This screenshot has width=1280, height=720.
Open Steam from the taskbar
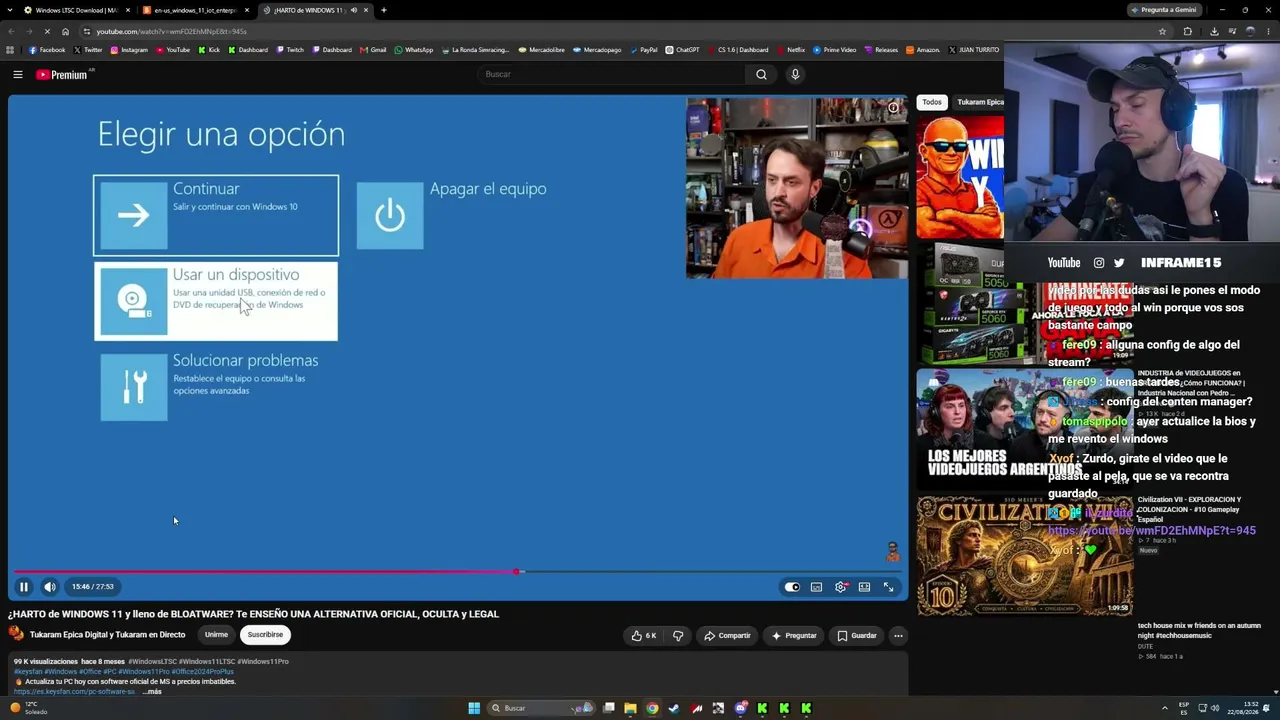(x=674, y=708)
